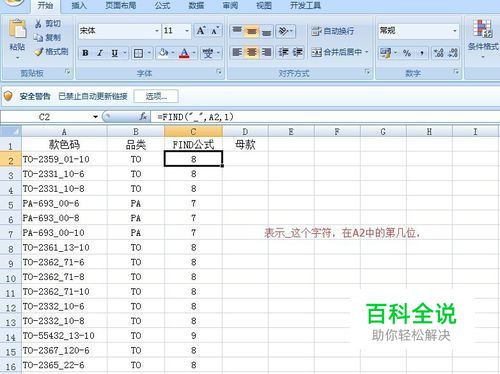
Task: Switch to 视图 View tab
Action: 264,5
